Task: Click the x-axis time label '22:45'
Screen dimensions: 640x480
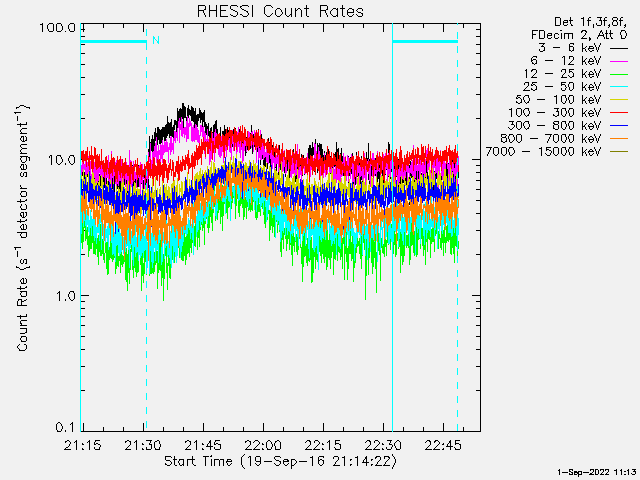Action: tap(443, 445)
